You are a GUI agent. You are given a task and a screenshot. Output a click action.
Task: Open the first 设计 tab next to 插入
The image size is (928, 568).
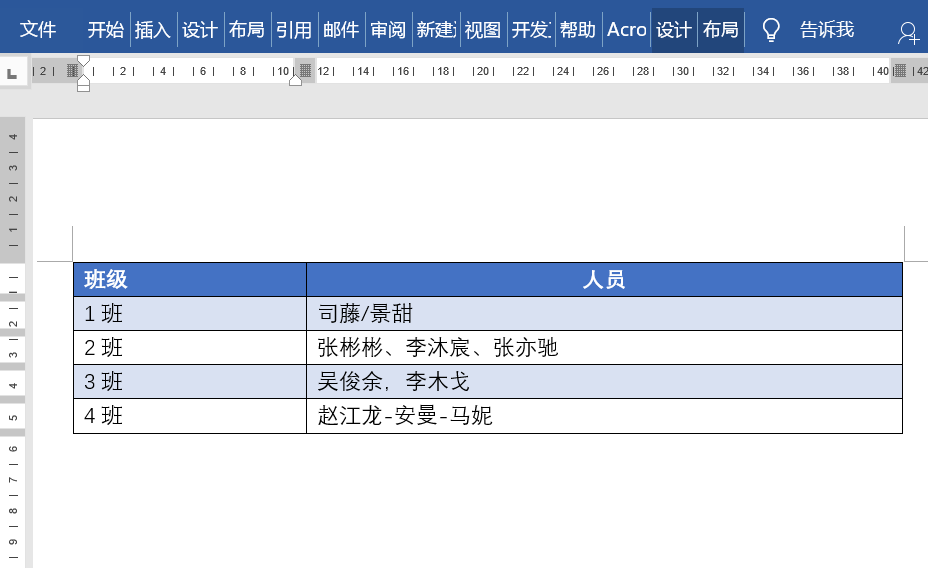[200, 29]
